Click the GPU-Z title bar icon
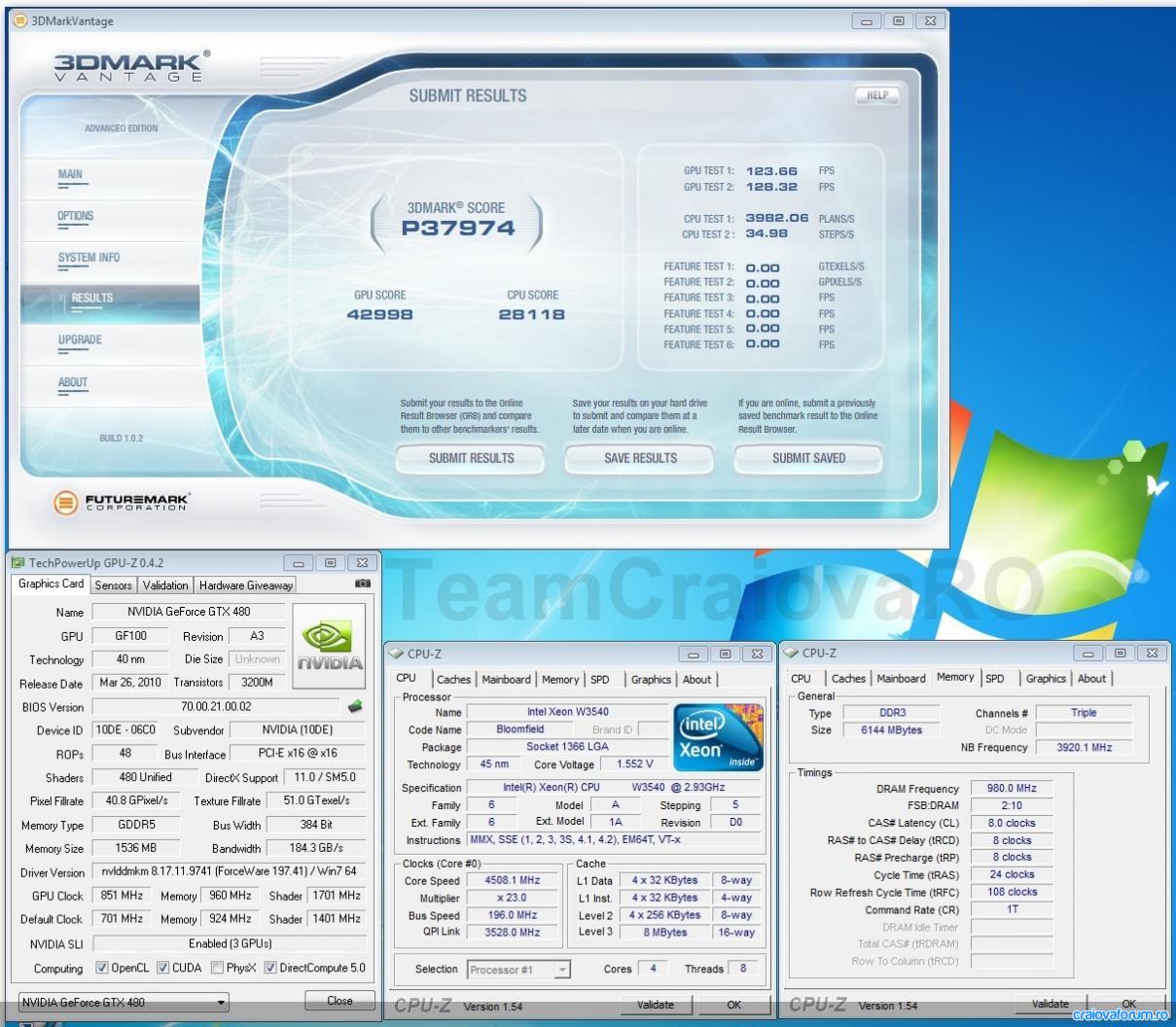Image resolution: width=1176 pixels, height=1027 pixels. coord(18,562)
